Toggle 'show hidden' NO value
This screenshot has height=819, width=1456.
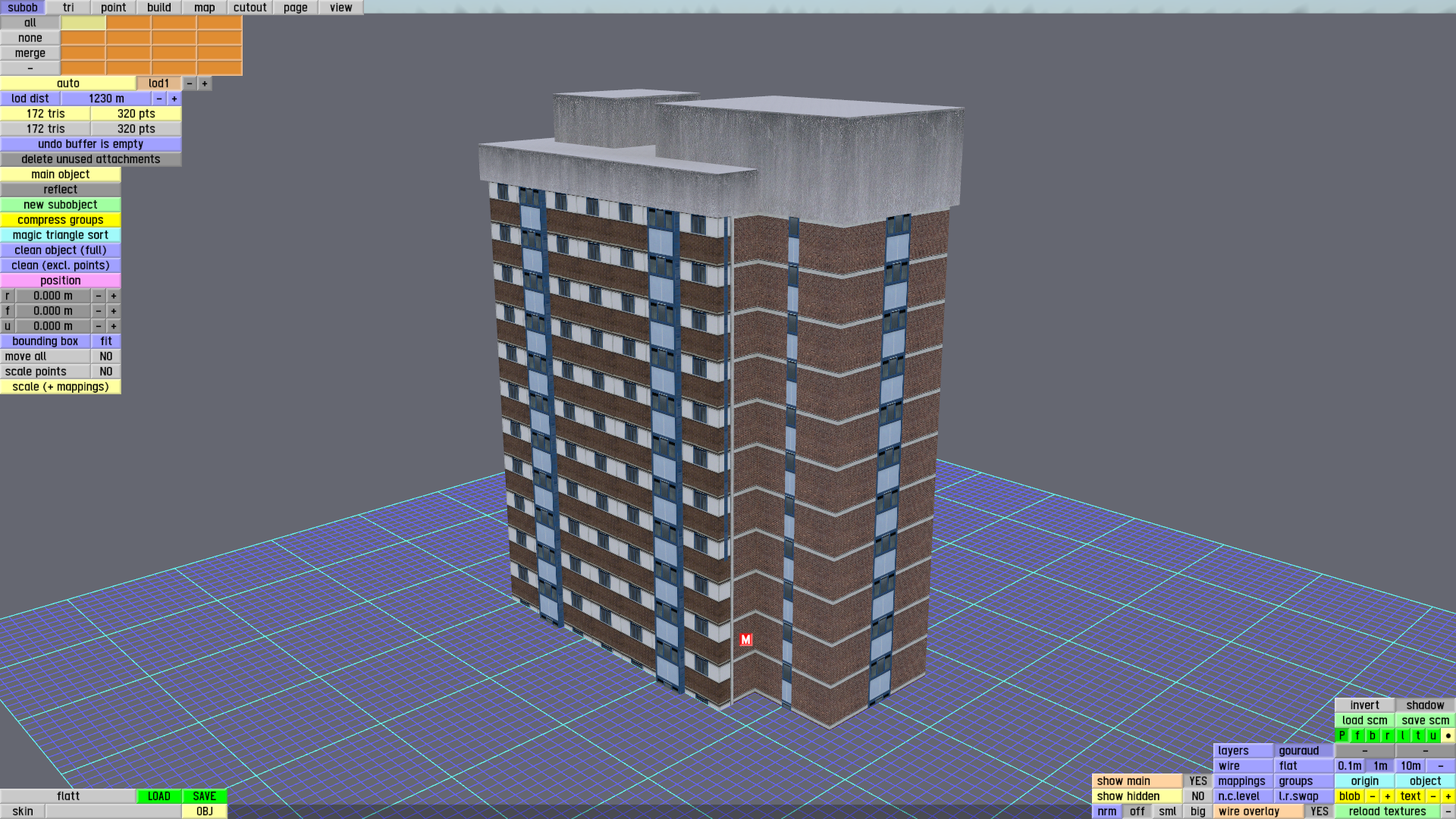pos(1197,796)
